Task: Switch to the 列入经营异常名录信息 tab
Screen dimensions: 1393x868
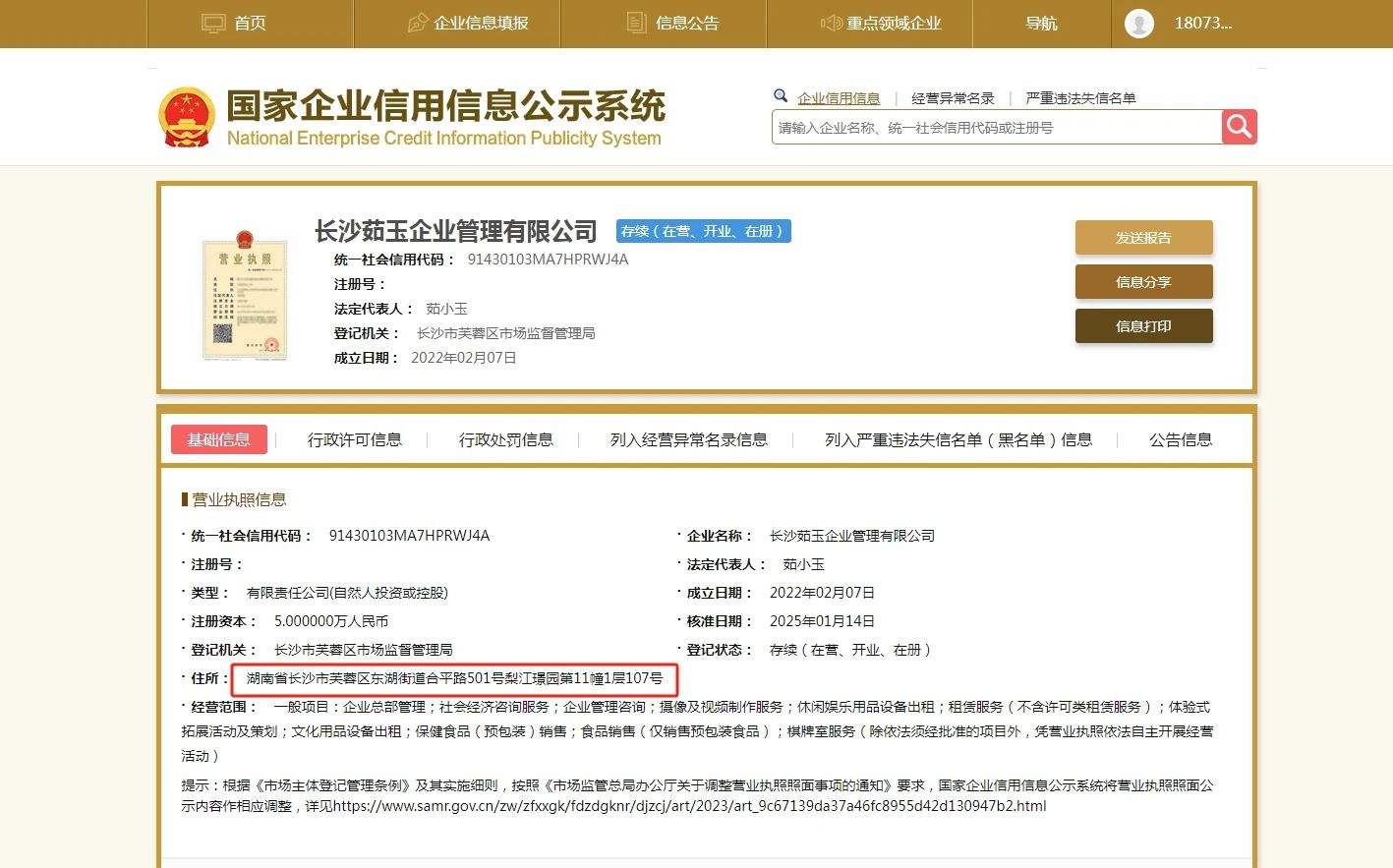Action: click(689, 439)
